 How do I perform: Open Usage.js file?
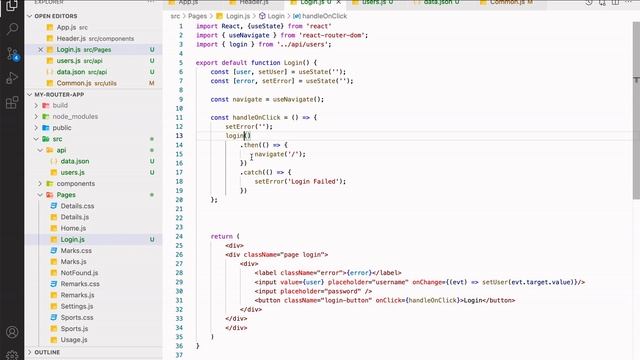coord(93,340)
